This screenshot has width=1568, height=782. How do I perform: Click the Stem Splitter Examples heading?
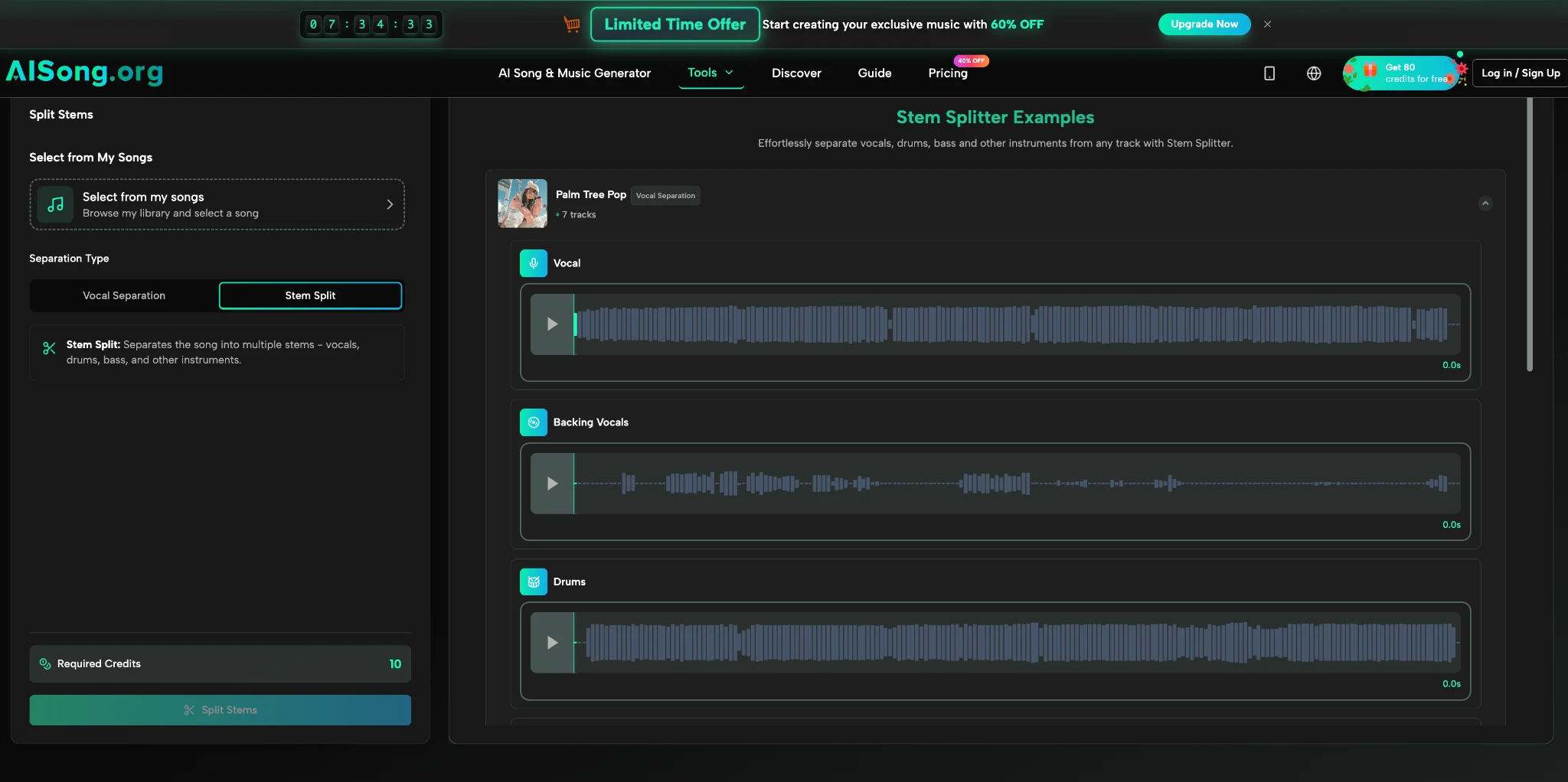[x=995, y=117]
